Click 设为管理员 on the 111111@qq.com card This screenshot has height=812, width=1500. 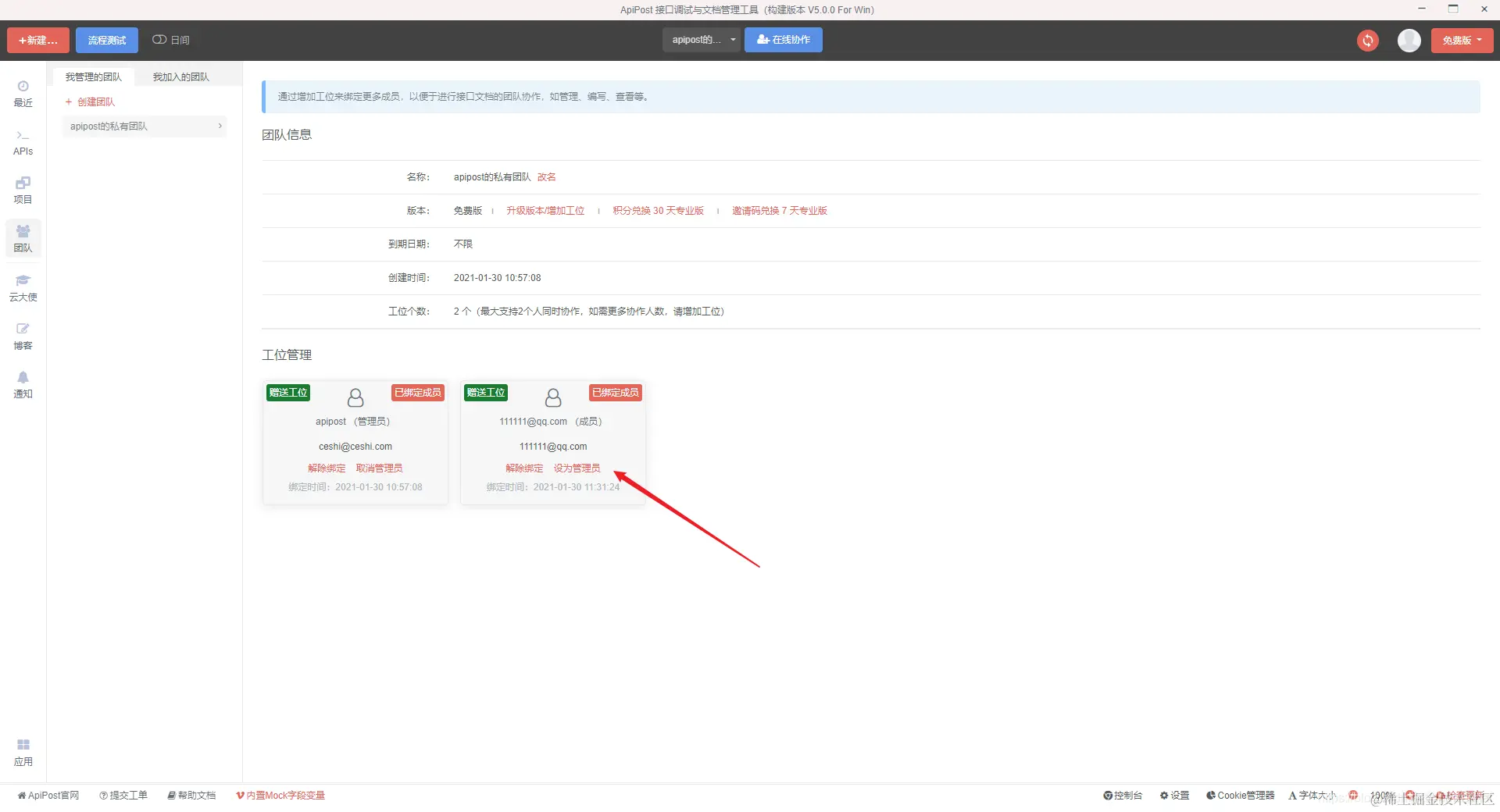point(577,468)
